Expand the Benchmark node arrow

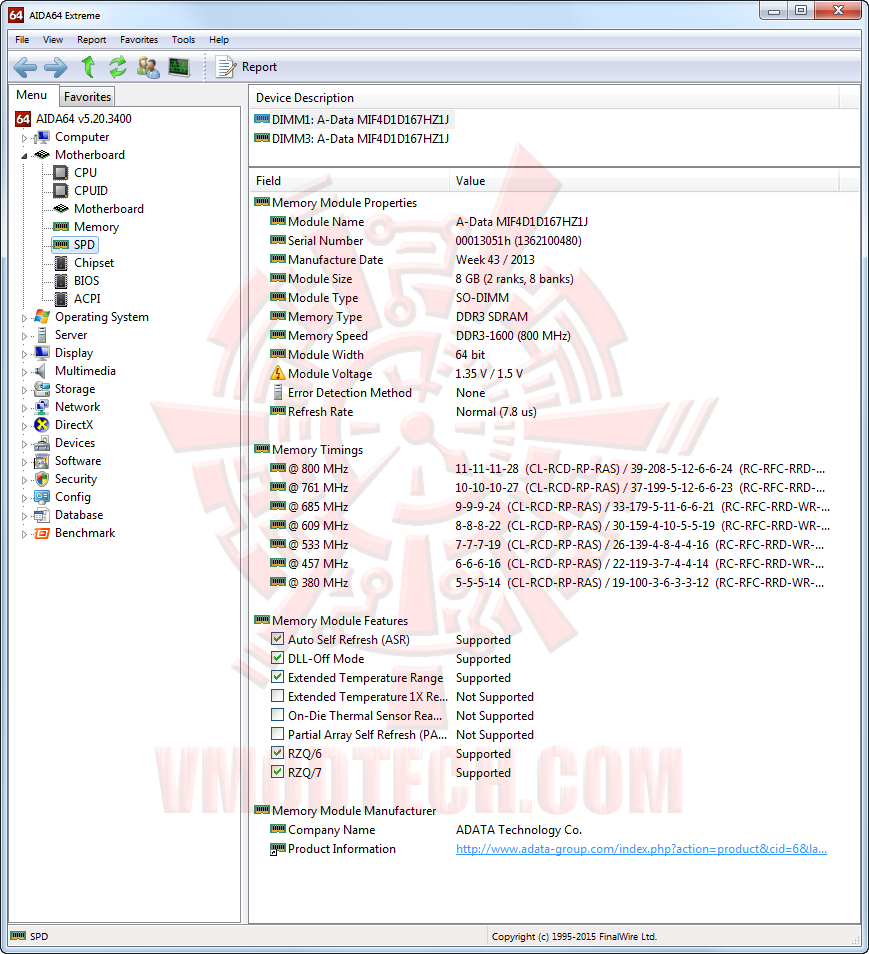coord(24,534)
